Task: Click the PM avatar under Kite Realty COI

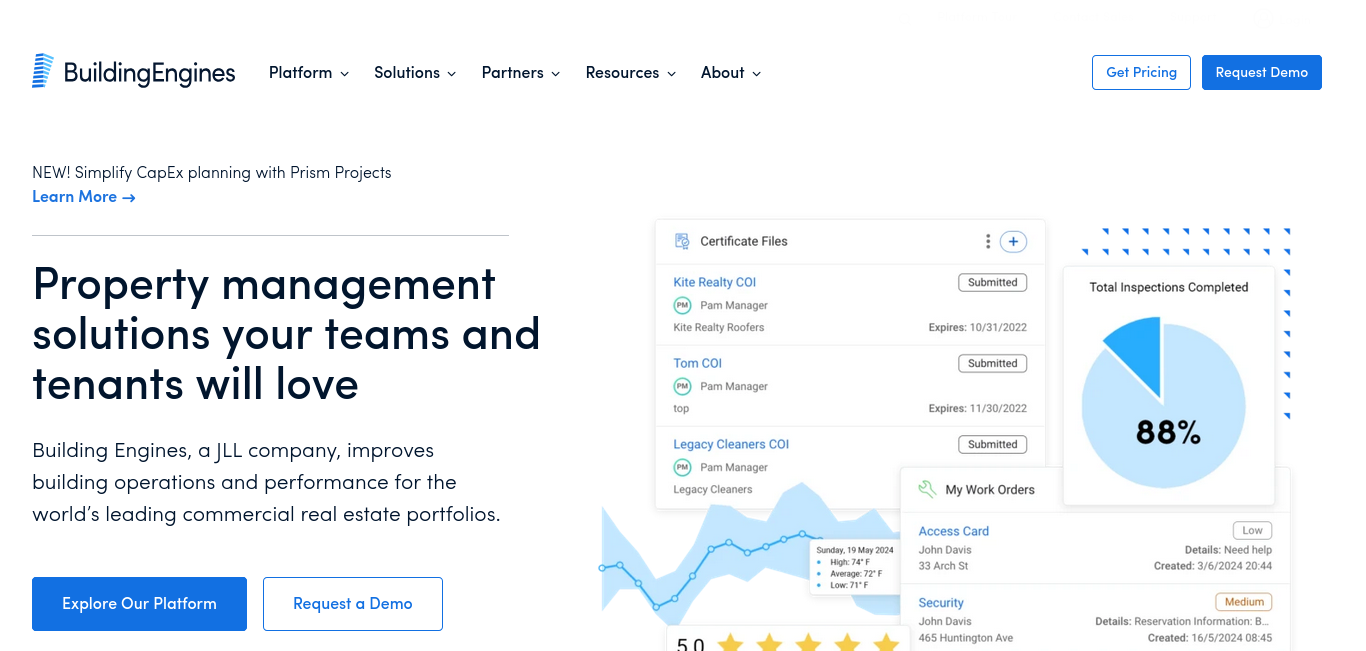Action: point(682,305)
